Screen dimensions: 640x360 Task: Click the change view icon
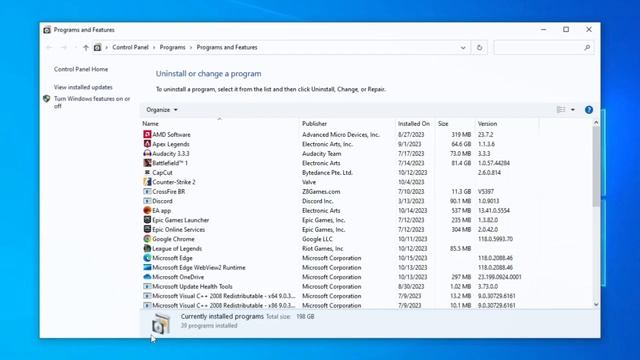(x=561, y=110)
